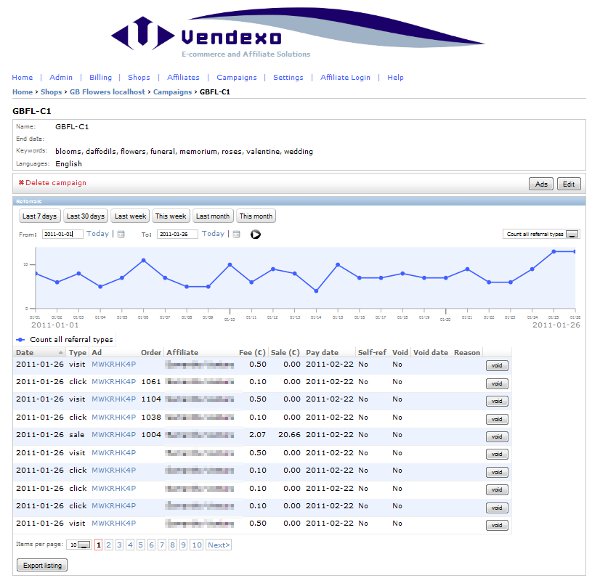
Task: Sort by the Void date column header
Action: [430, 352]
